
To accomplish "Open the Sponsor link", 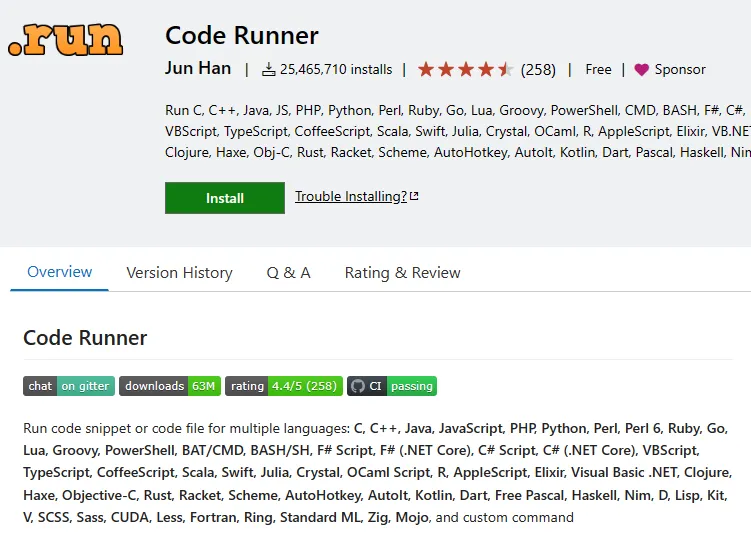I will (x=680, y=69).
